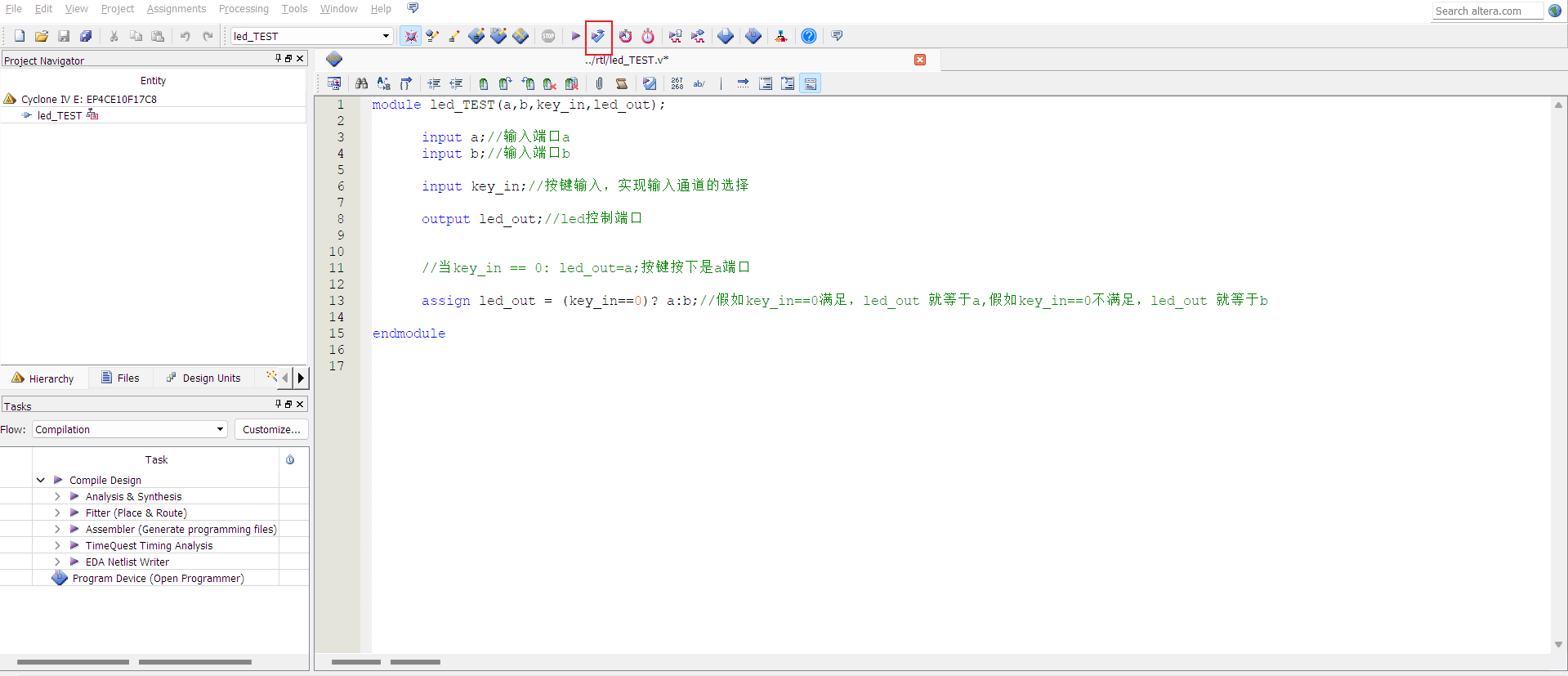The height and width of the screenshot is (676, 1568).
Task: Click the Replace text icon in editor toolbar
Action: tap(383, 83)
